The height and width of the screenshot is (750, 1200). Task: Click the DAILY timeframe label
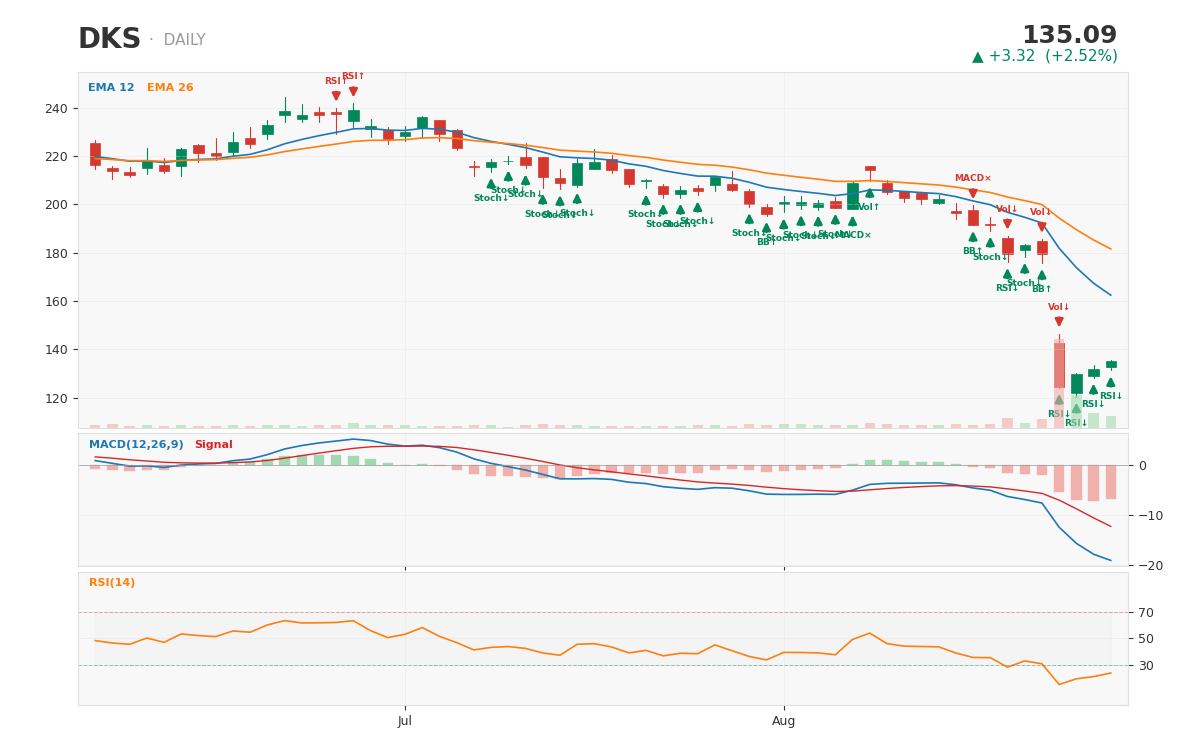(184, 40)
